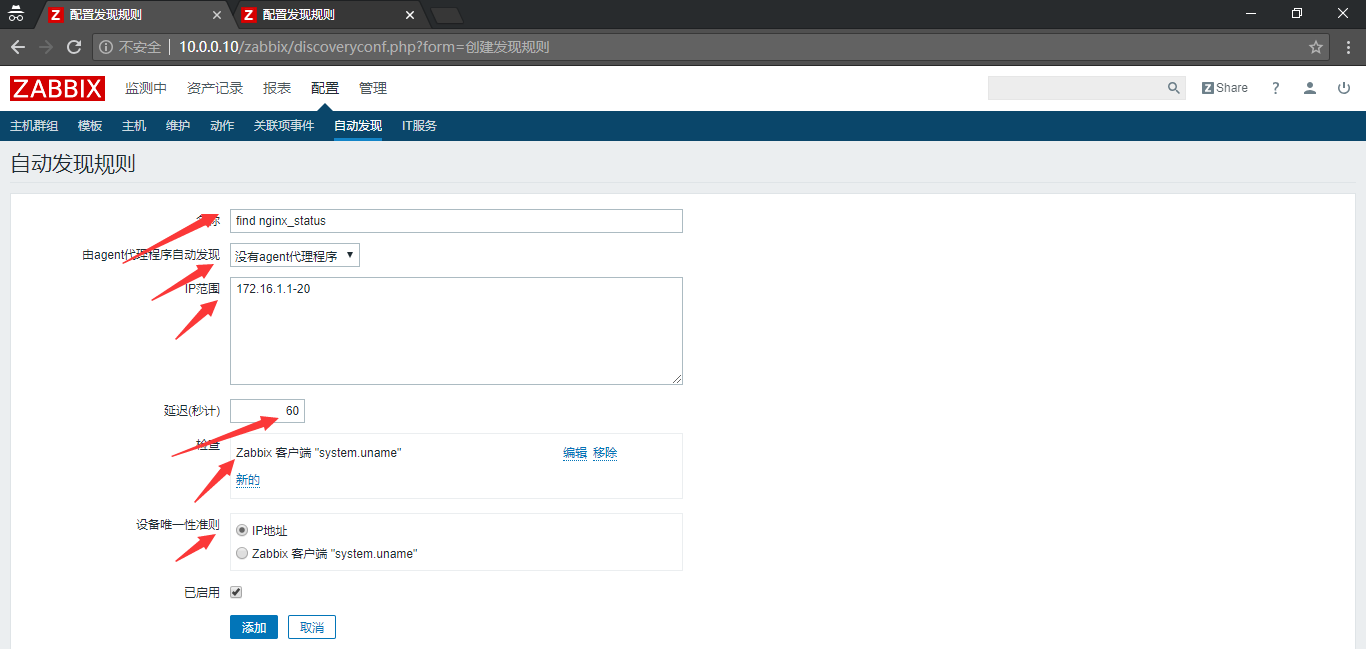Image resolution: width=1366 pixels, height=649 pixels.
Task: Open the user profile icon
Action: tap(1310, 88)
